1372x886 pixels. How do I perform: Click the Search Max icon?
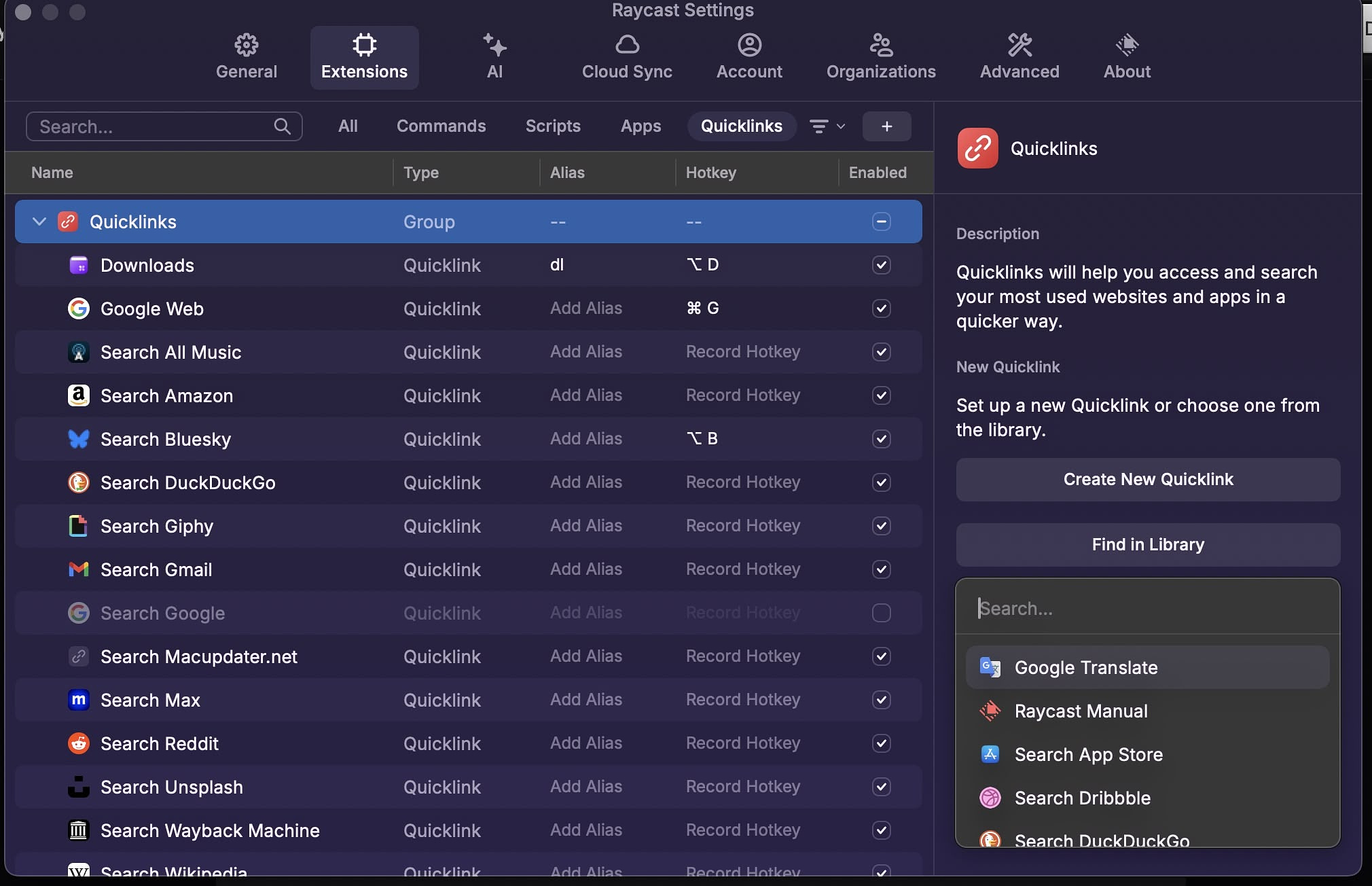coord(79,700)
